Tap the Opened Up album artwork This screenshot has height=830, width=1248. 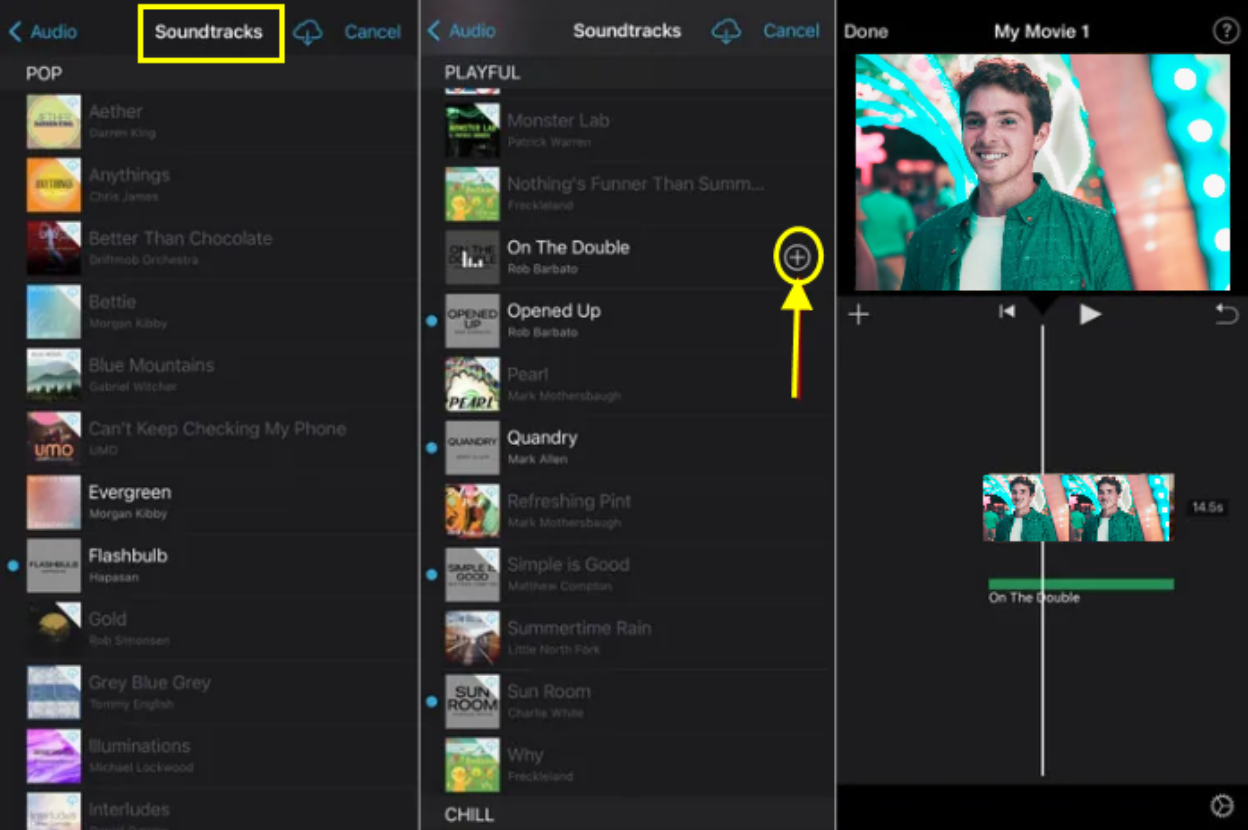point(472,321)
